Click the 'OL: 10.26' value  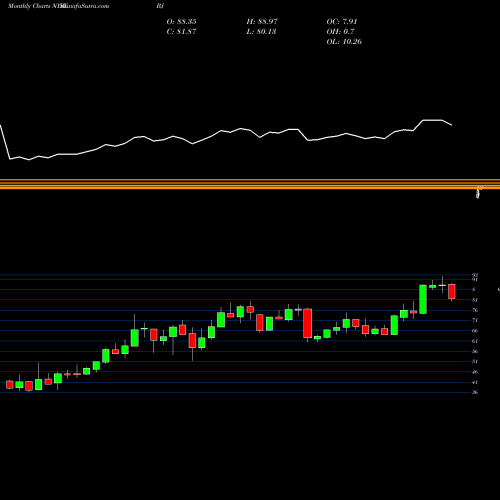tap(344, 42)
